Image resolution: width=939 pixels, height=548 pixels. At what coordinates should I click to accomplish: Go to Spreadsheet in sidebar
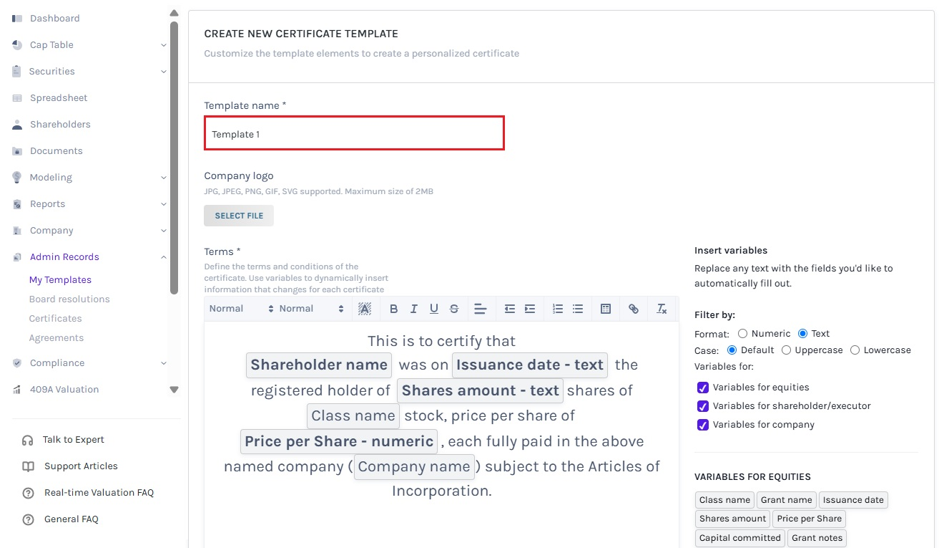[59, 98]
